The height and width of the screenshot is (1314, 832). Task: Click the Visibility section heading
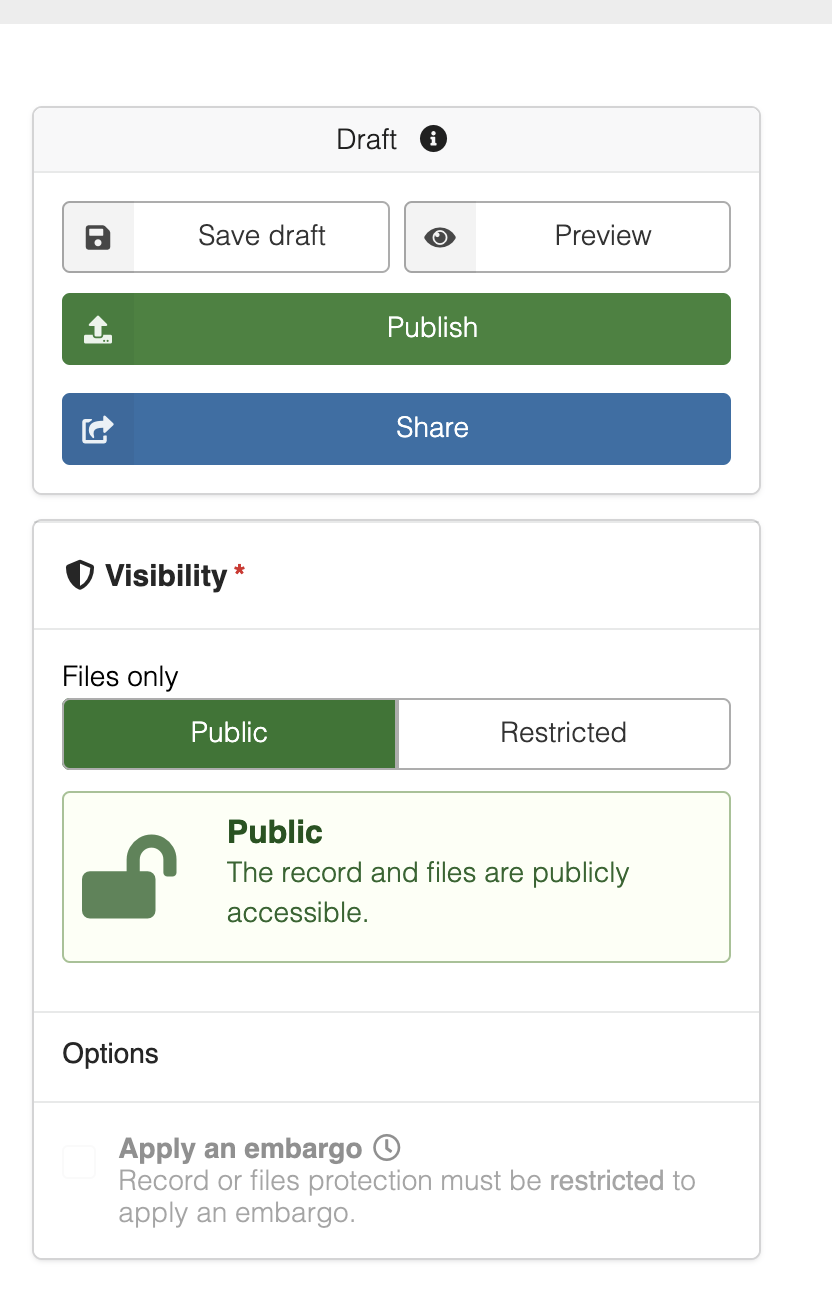pos(166,576)
